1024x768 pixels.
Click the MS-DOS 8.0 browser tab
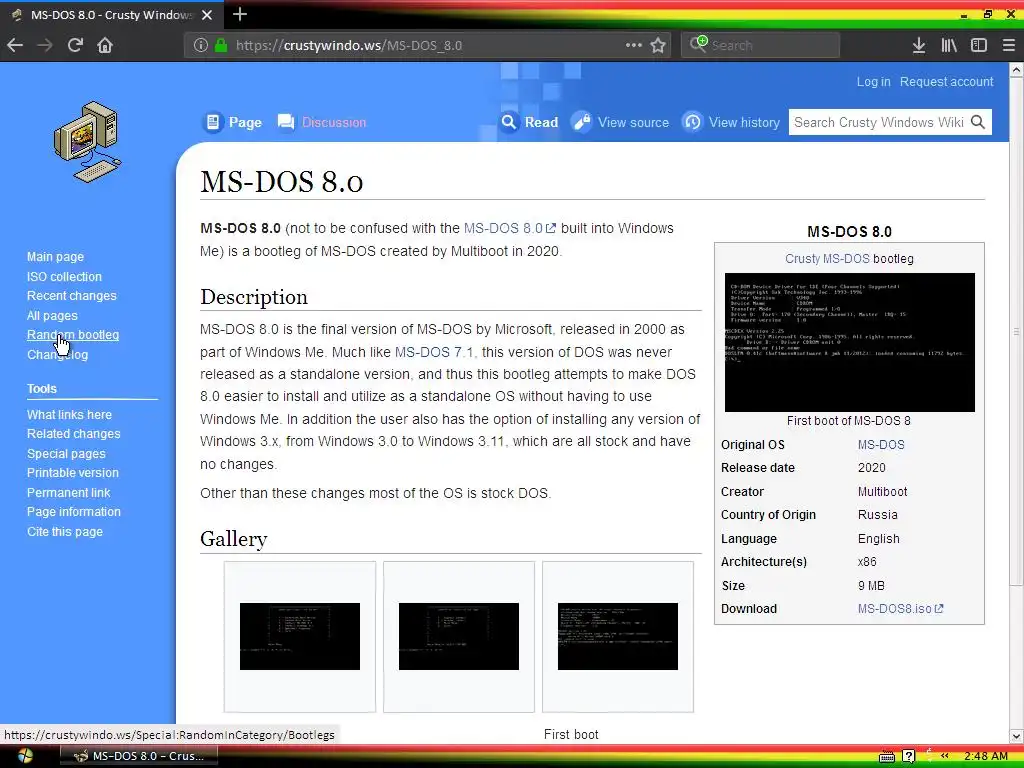click(x=112, y=14)
